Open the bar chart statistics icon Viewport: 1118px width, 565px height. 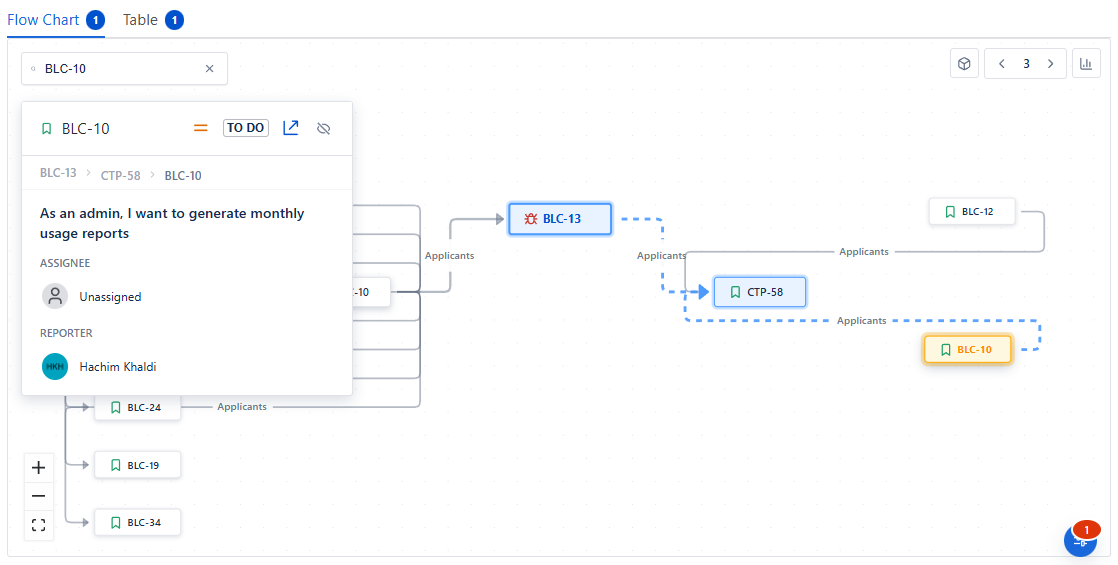(1086, 64)
